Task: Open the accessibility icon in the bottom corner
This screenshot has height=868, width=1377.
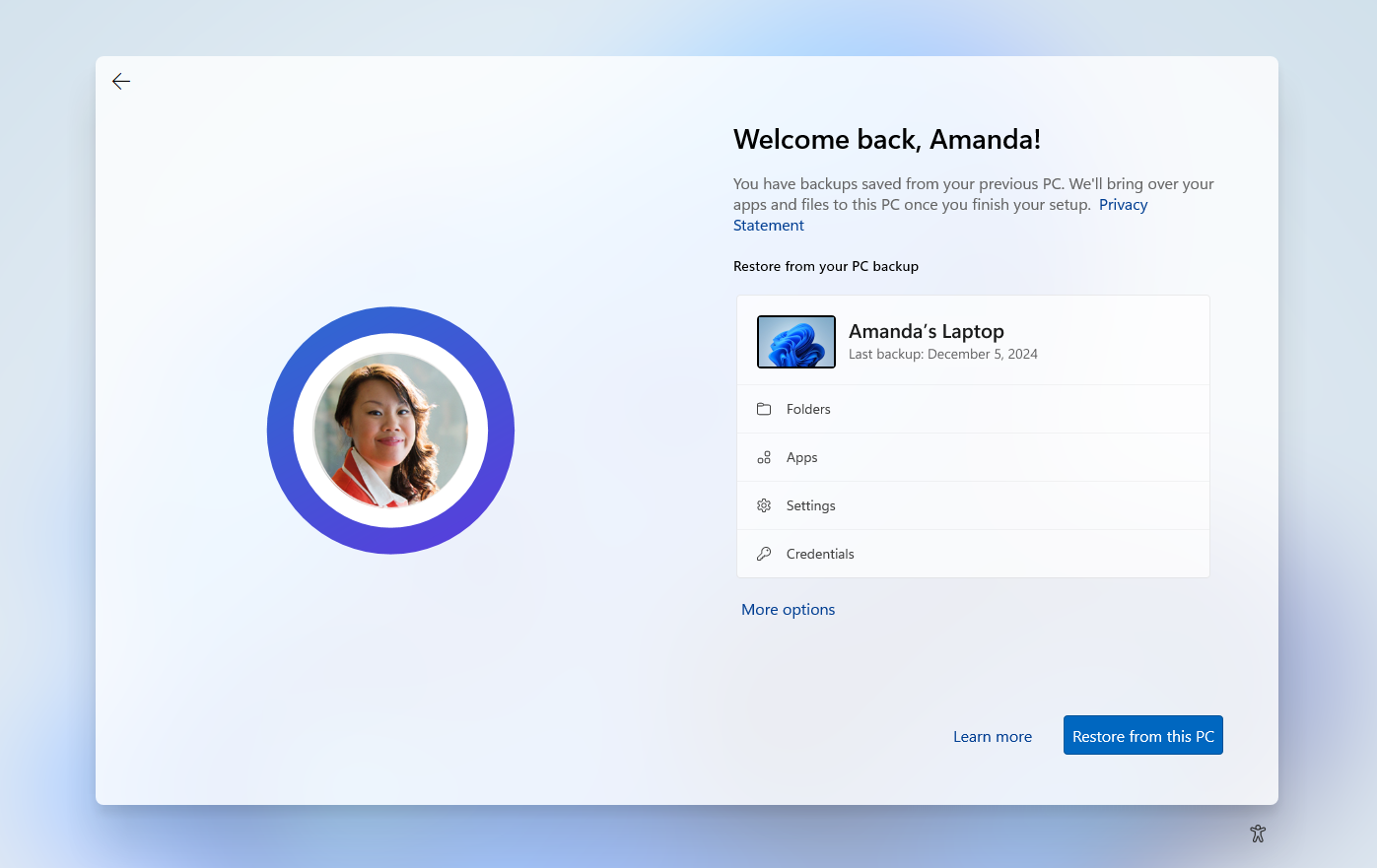Action: click(1257, 833)
